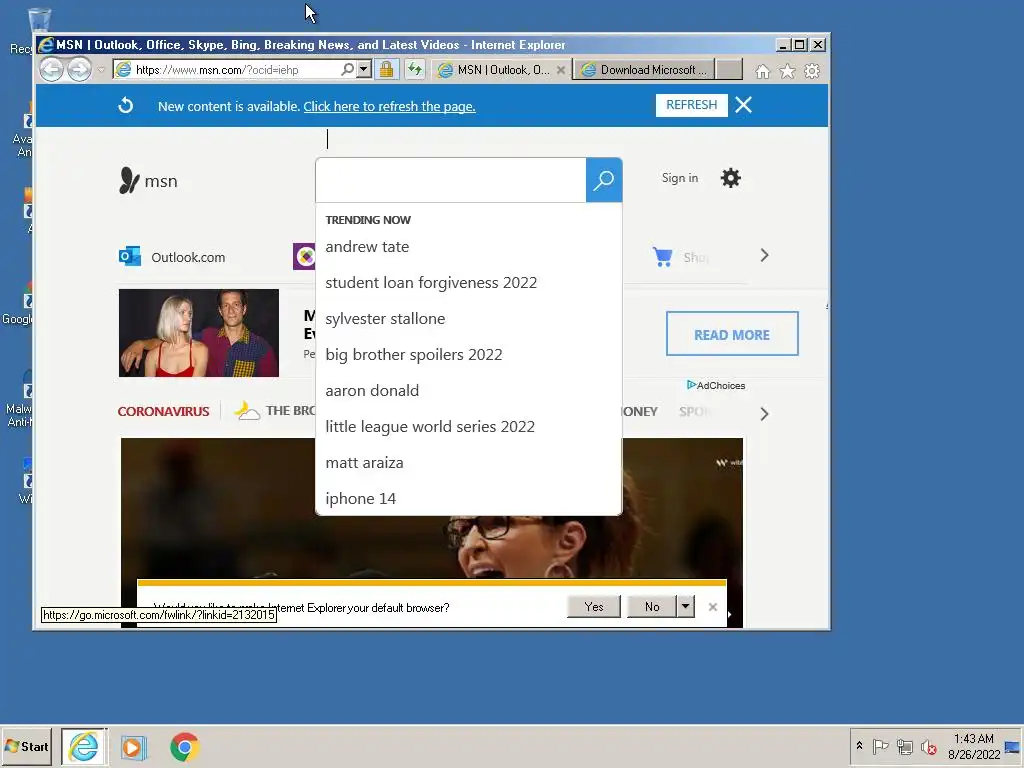The width and height of the screenshot is (1024, 768).
Task: Expand shortcuts row with right chevron
Action: (x=764, y=255)
